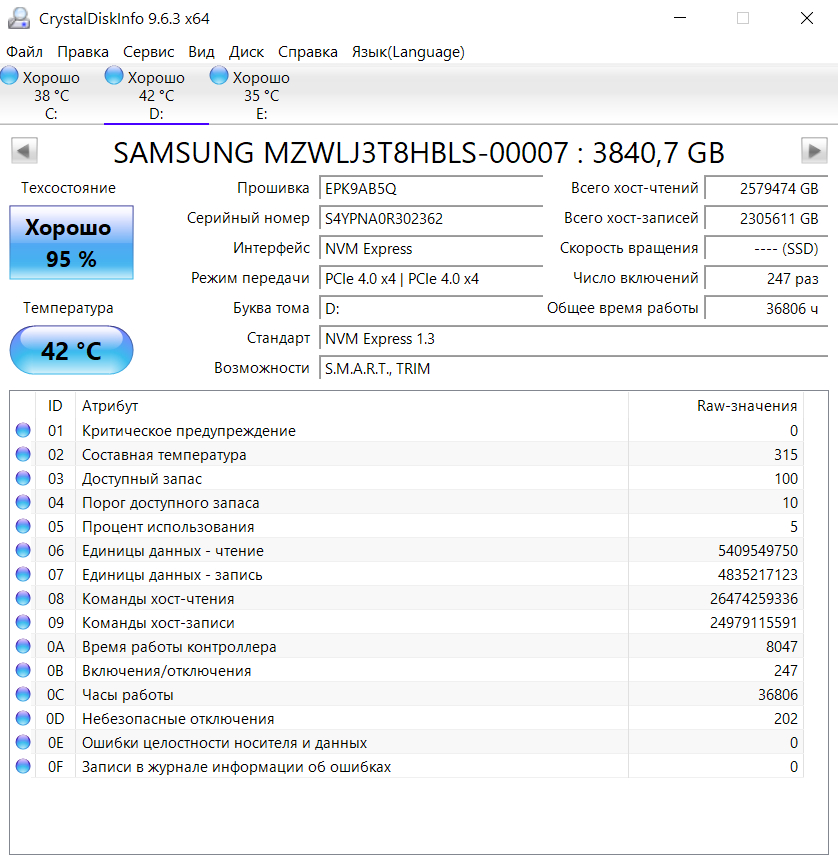Open the Диск menu
This screenshot has width=838, height=864.
point(246,52)
